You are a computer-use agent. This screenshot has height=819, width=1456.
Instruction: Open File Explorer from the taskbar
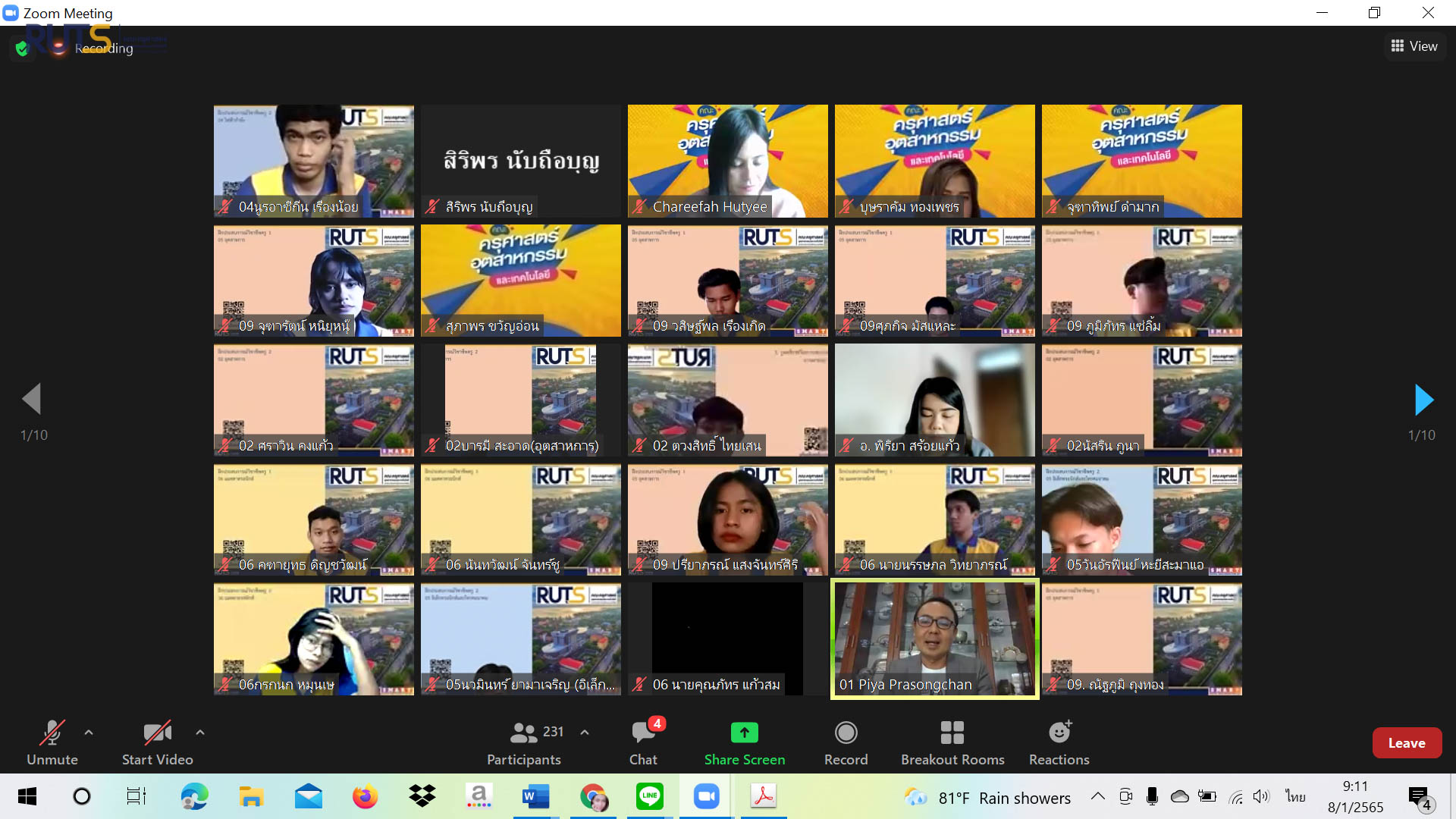click(x=251, y=796)
